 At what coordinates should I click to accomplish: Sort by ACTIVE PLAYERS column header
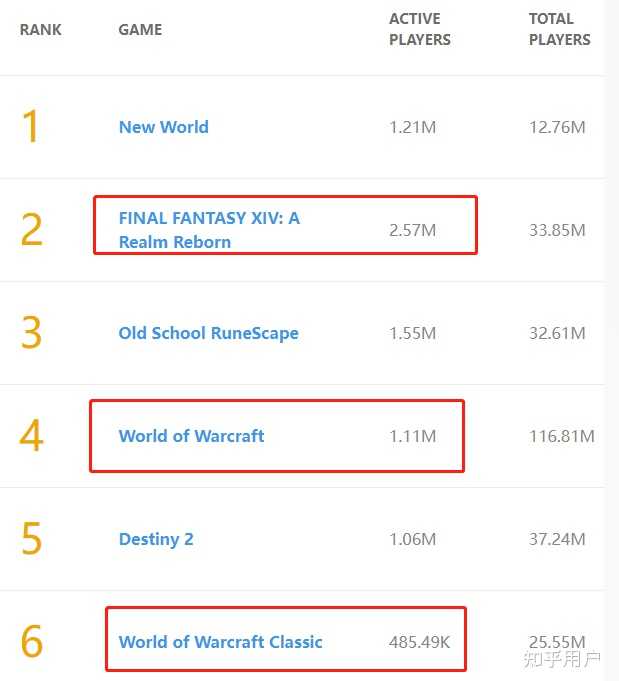point(420,30)
